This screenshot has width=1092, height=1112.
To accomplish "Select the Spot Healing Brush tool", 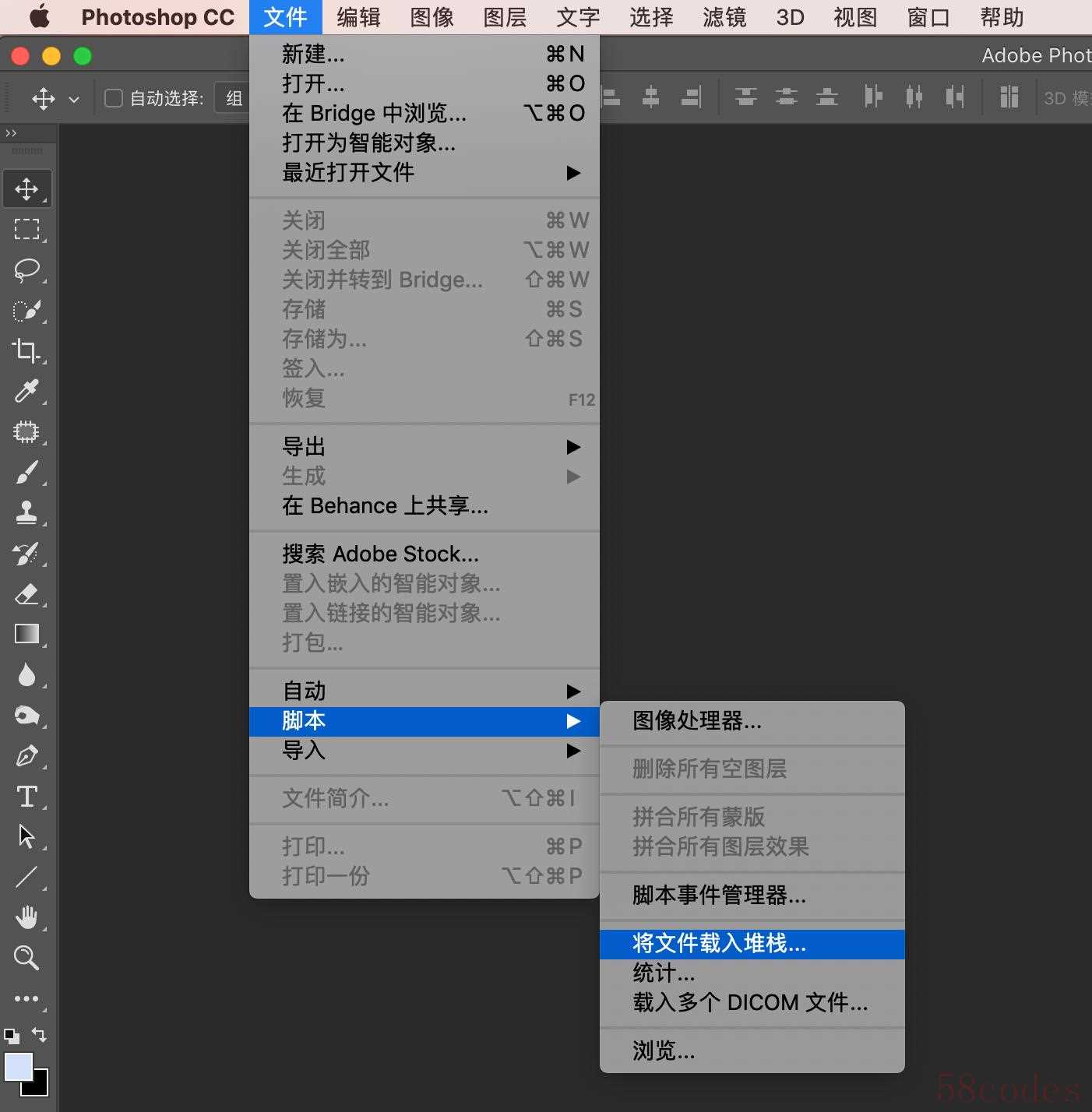I will pos(27,431).
